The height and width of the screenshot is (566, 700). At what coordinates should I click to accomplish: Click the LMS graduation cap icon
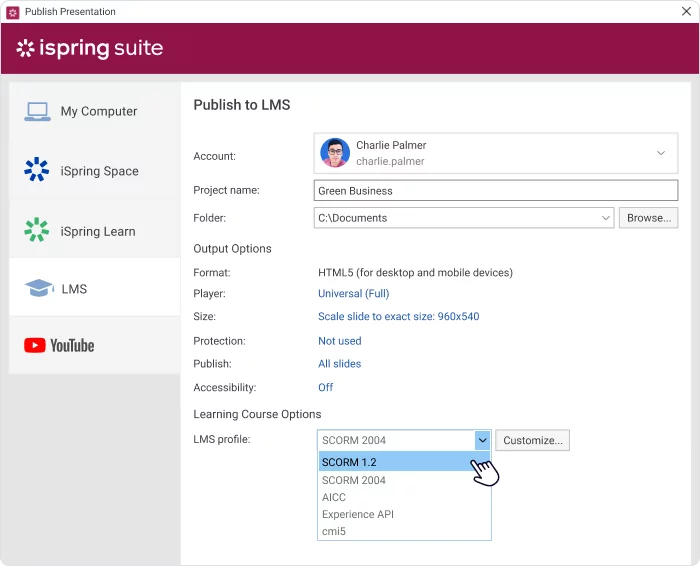click(39, 288)
